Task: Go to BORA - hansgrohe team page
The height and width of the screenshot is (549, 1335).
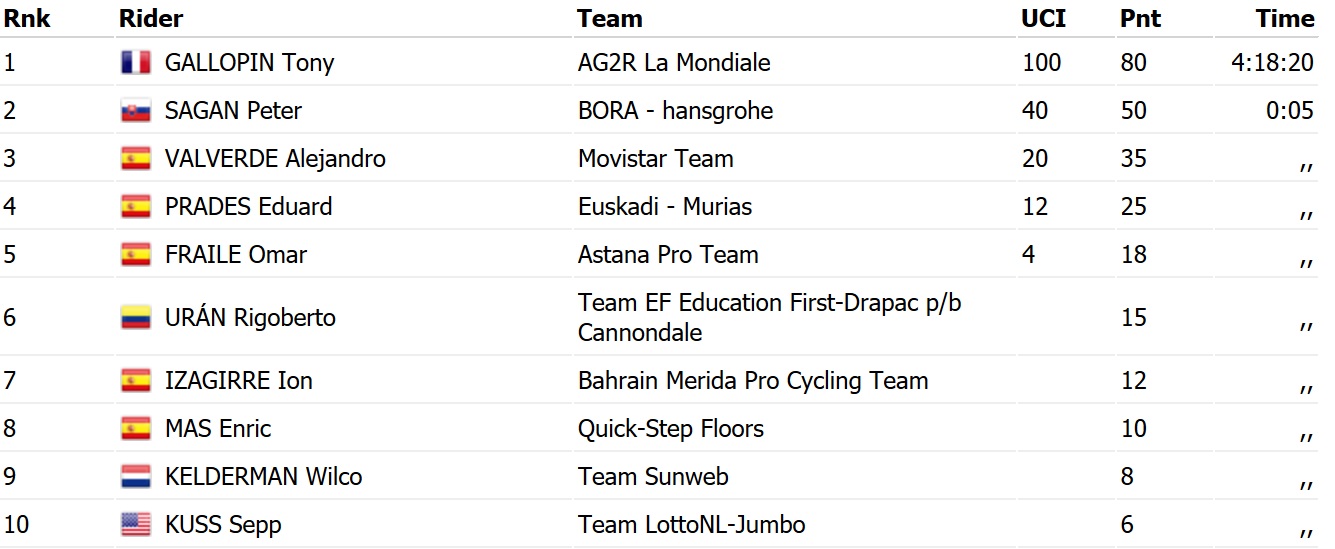Action: [x=675, y=111]
